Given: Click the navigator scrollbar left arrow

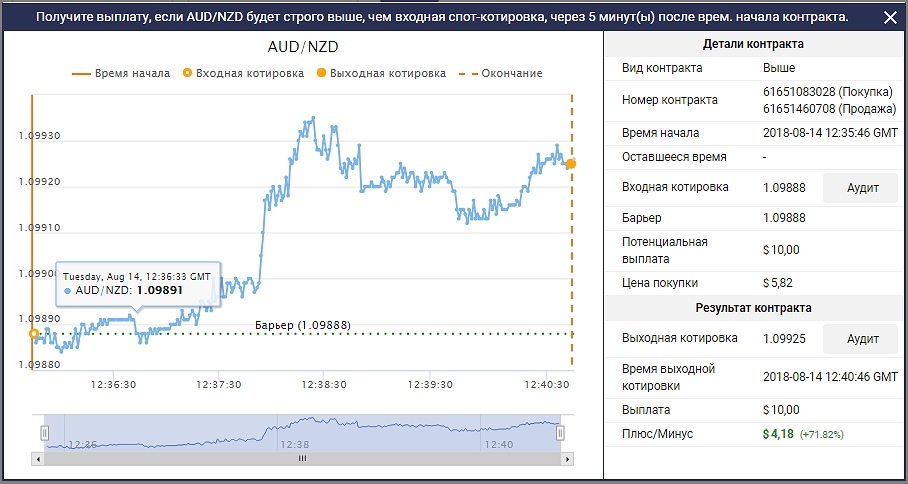Looking at the screenshot, I should click(39, 459).
